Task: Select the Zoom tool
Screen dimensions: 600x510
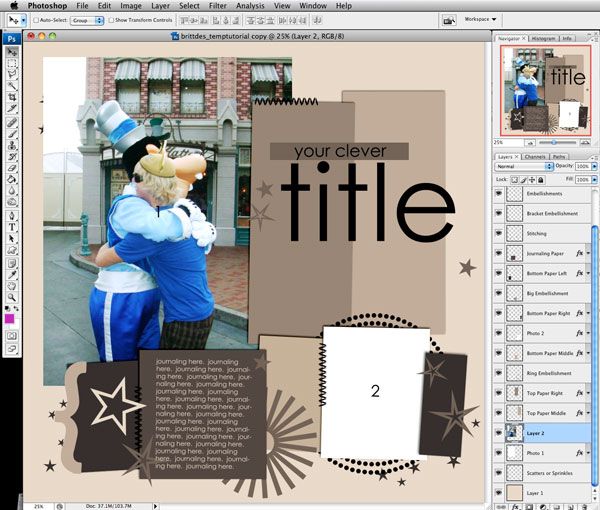Action: click(12, 297)
